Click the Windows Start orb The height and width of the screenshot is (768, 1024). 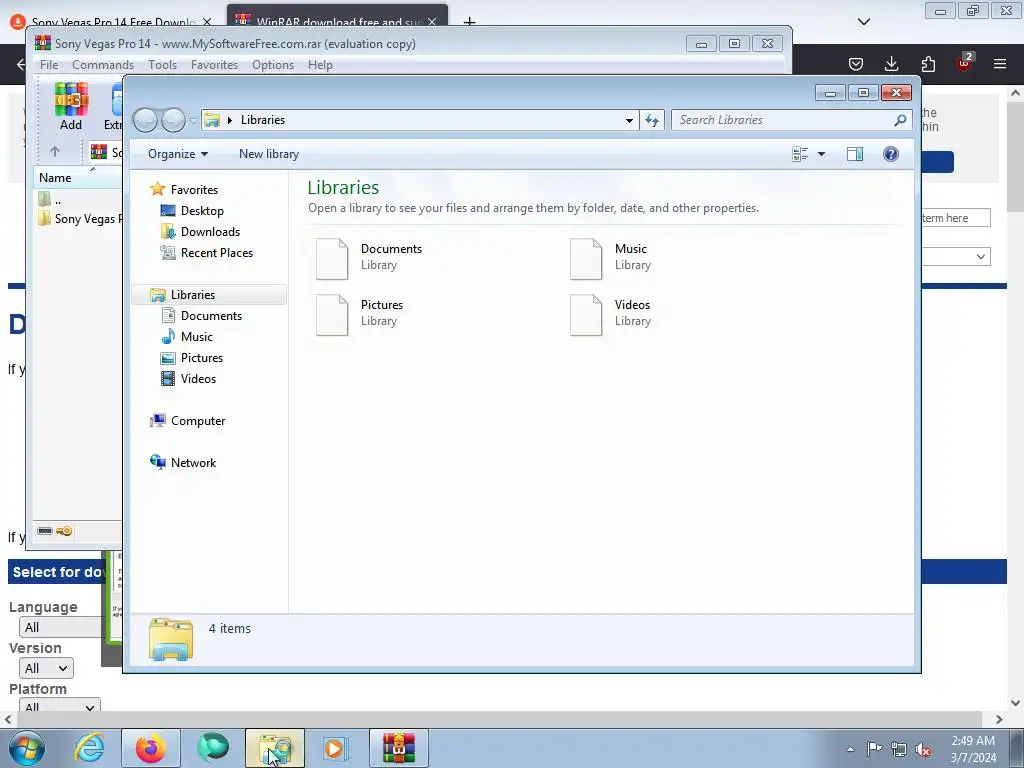27,748
